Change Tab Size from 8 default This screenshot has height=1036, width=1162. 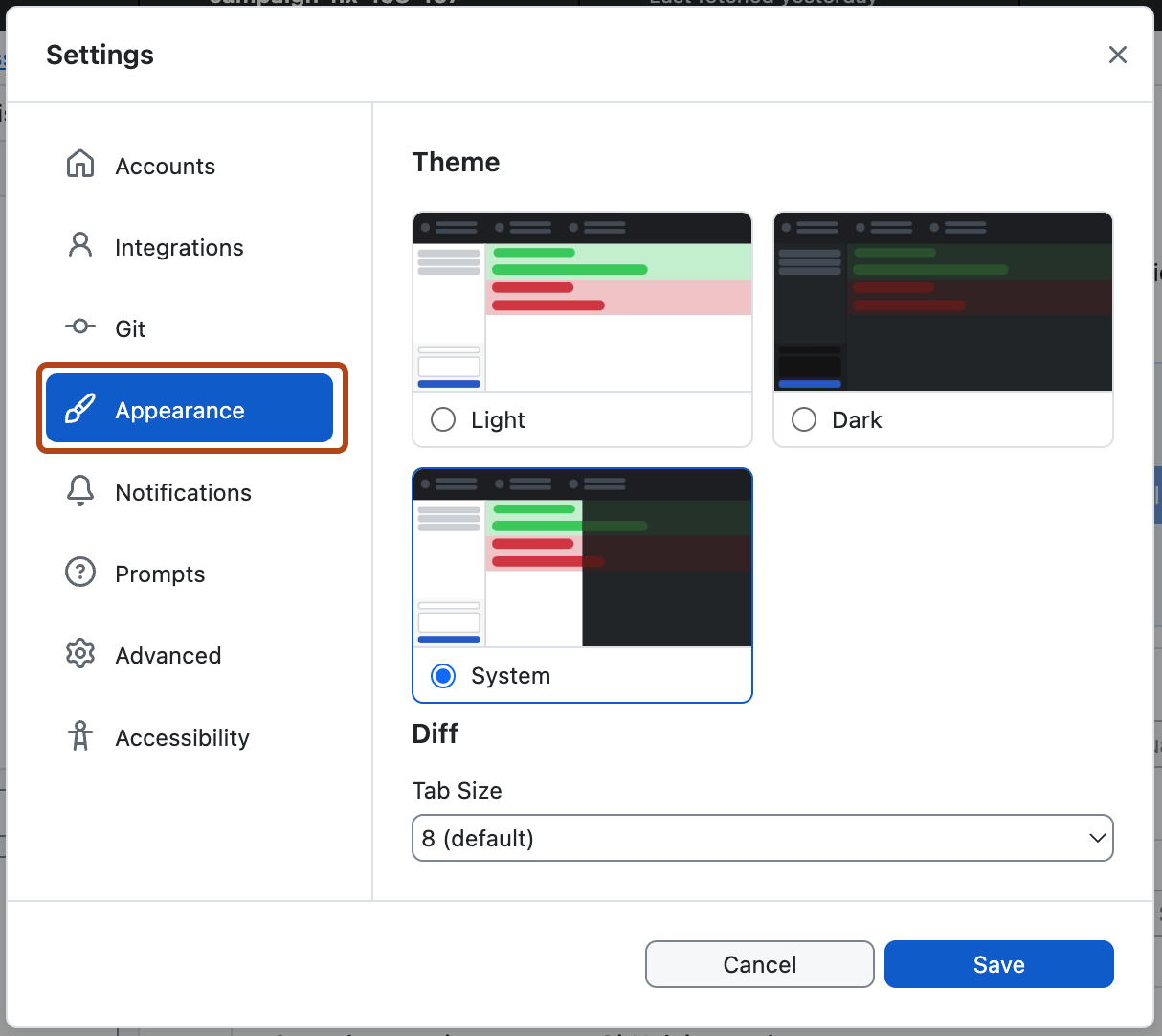click(x=762, y=837)
